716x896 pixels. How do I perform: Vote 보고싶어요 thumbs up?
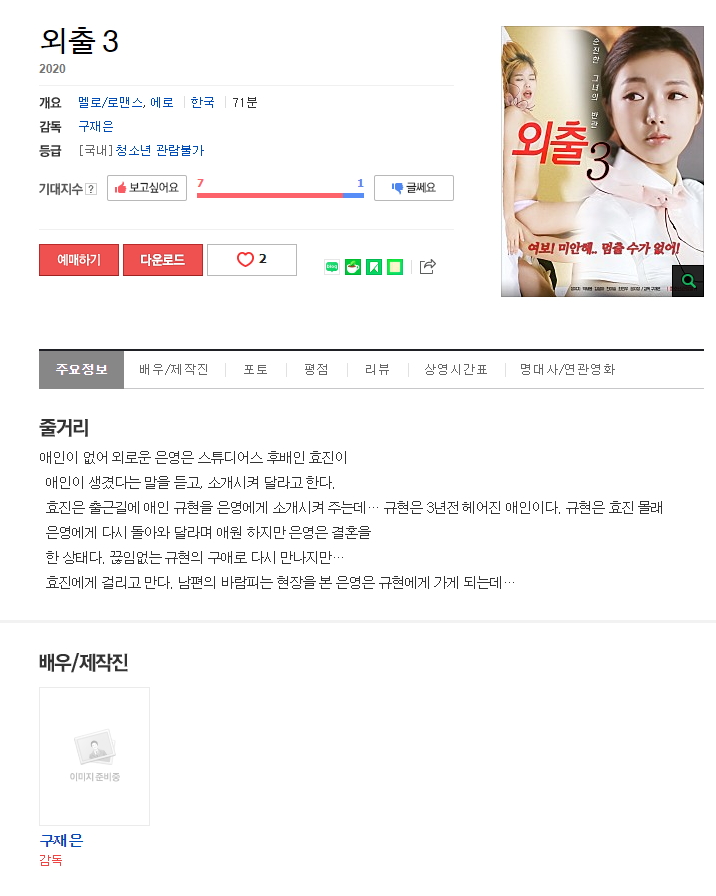[x=147, y=188]
